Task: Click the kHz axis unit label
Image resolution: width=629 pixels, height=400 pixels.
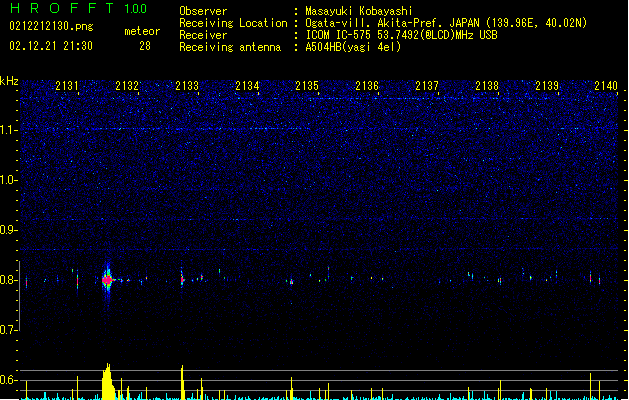Action: coord(9,81)
